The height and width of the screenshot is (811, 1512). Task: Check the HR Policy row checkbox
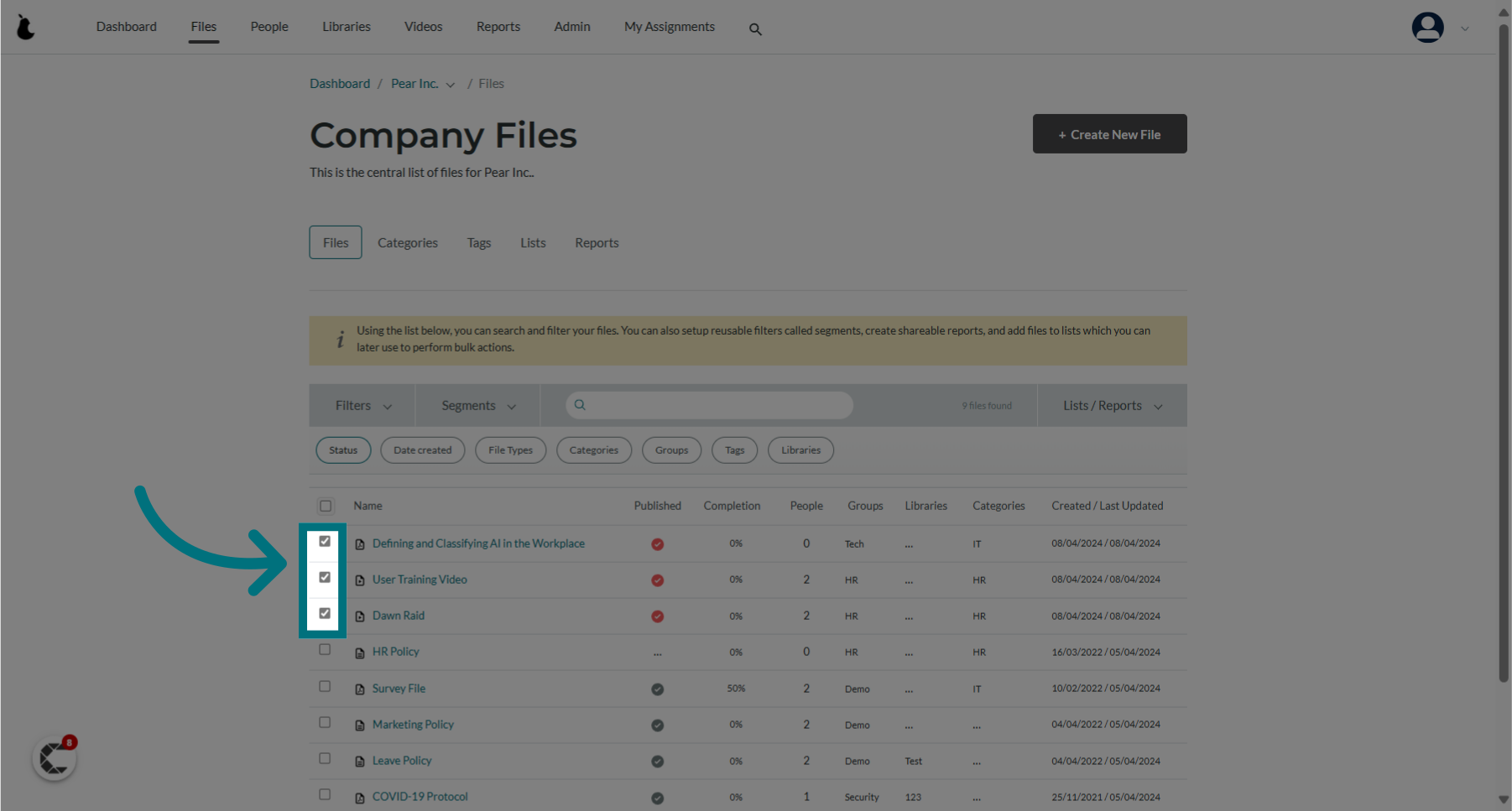[x=325, y=650]
